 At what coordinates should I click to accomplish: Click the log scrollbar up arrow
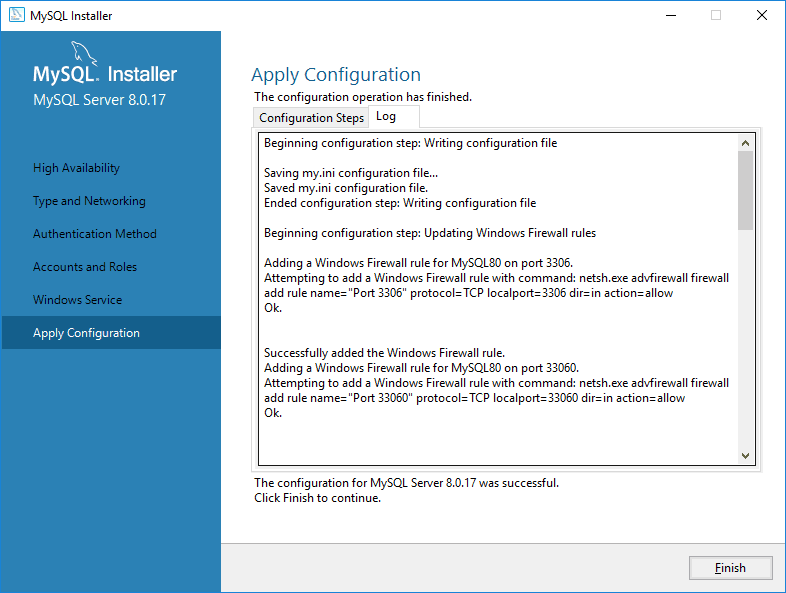[745, 143]
